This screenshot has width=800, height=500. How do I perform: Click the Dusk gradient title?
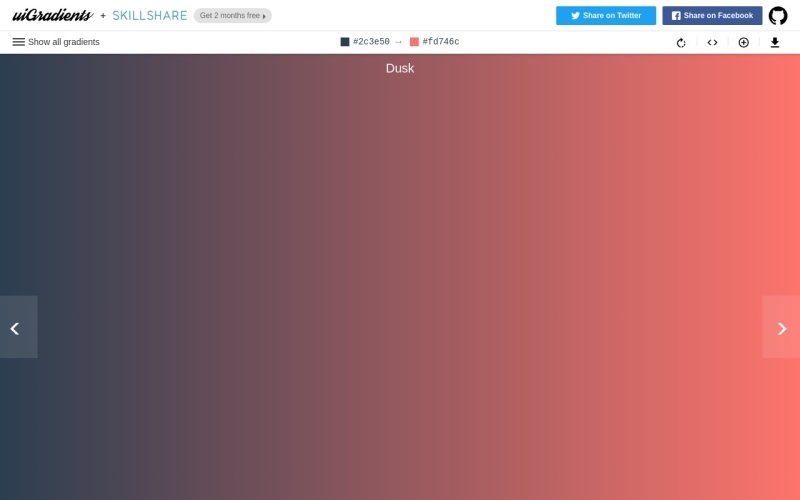click(x=400, y=68)
